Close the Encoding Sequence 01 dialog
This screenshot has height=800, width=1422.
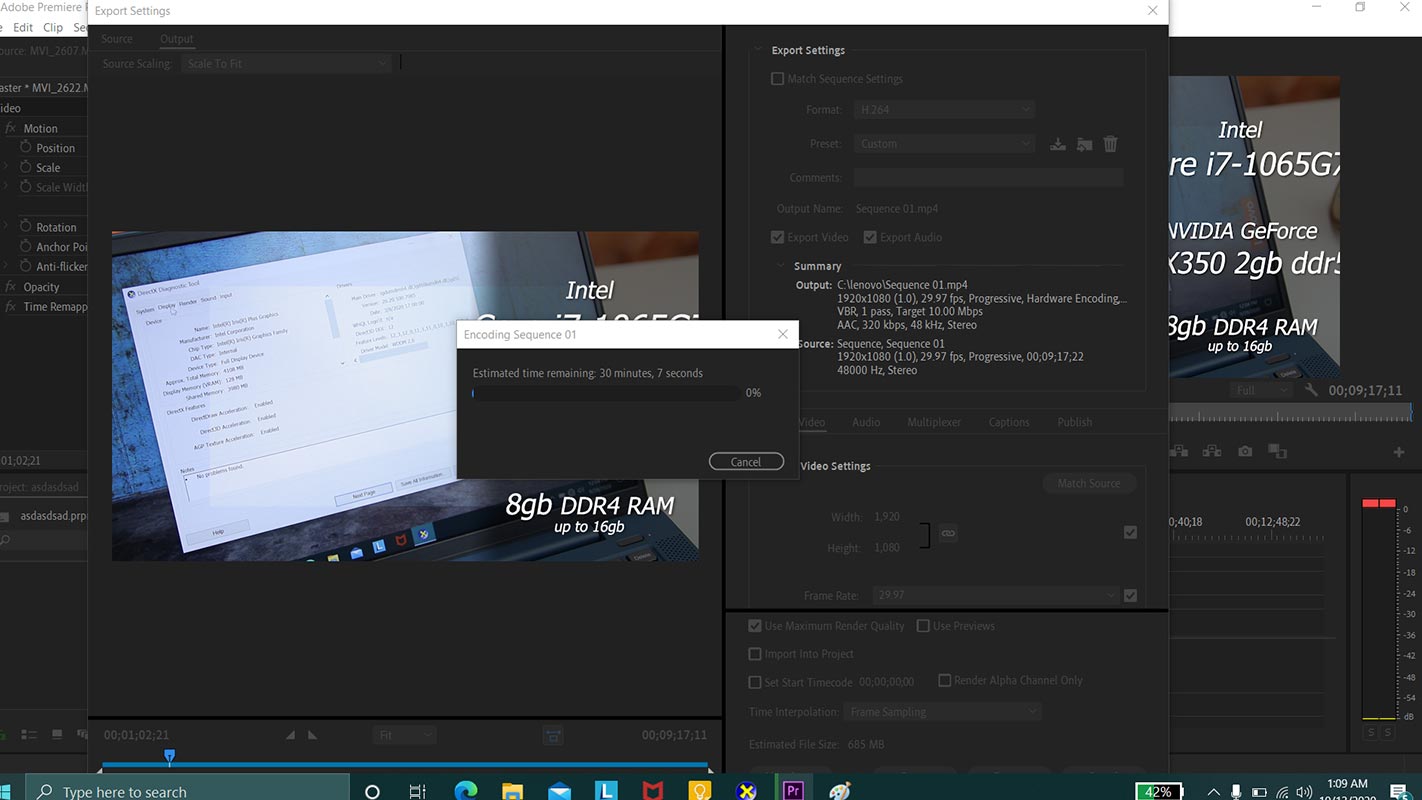coord(783,334)
